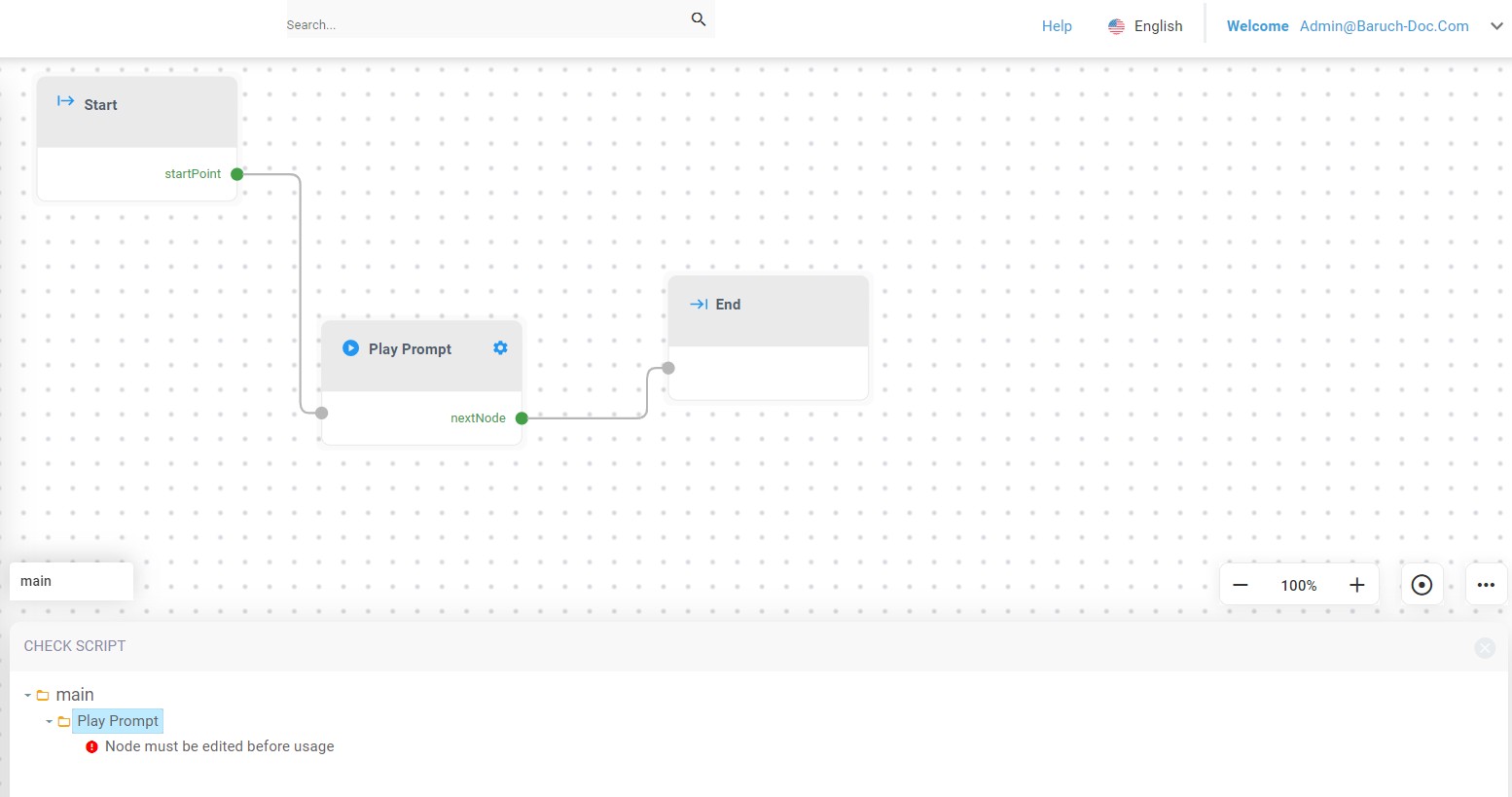Click the End node arrow icon
The width and height of the screenshot is (1512, 797).
click(699, 305)
